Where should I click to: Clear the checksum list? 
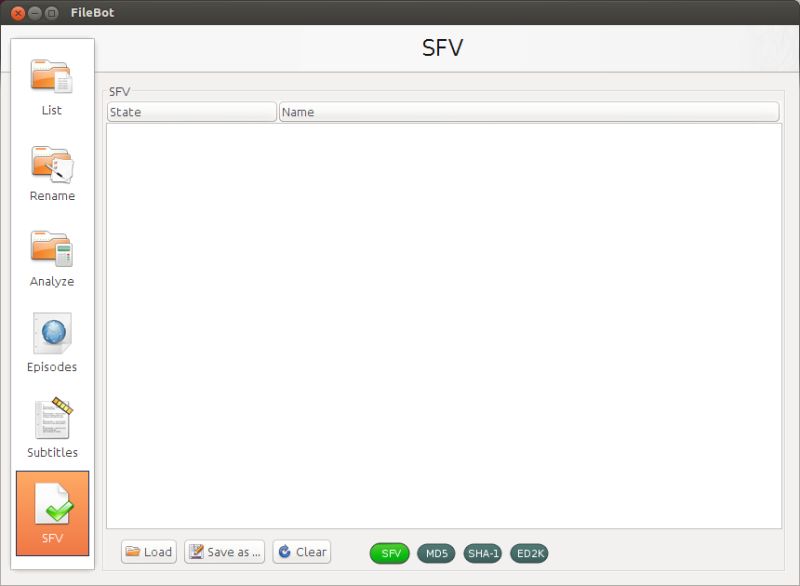tap(301, 551)
